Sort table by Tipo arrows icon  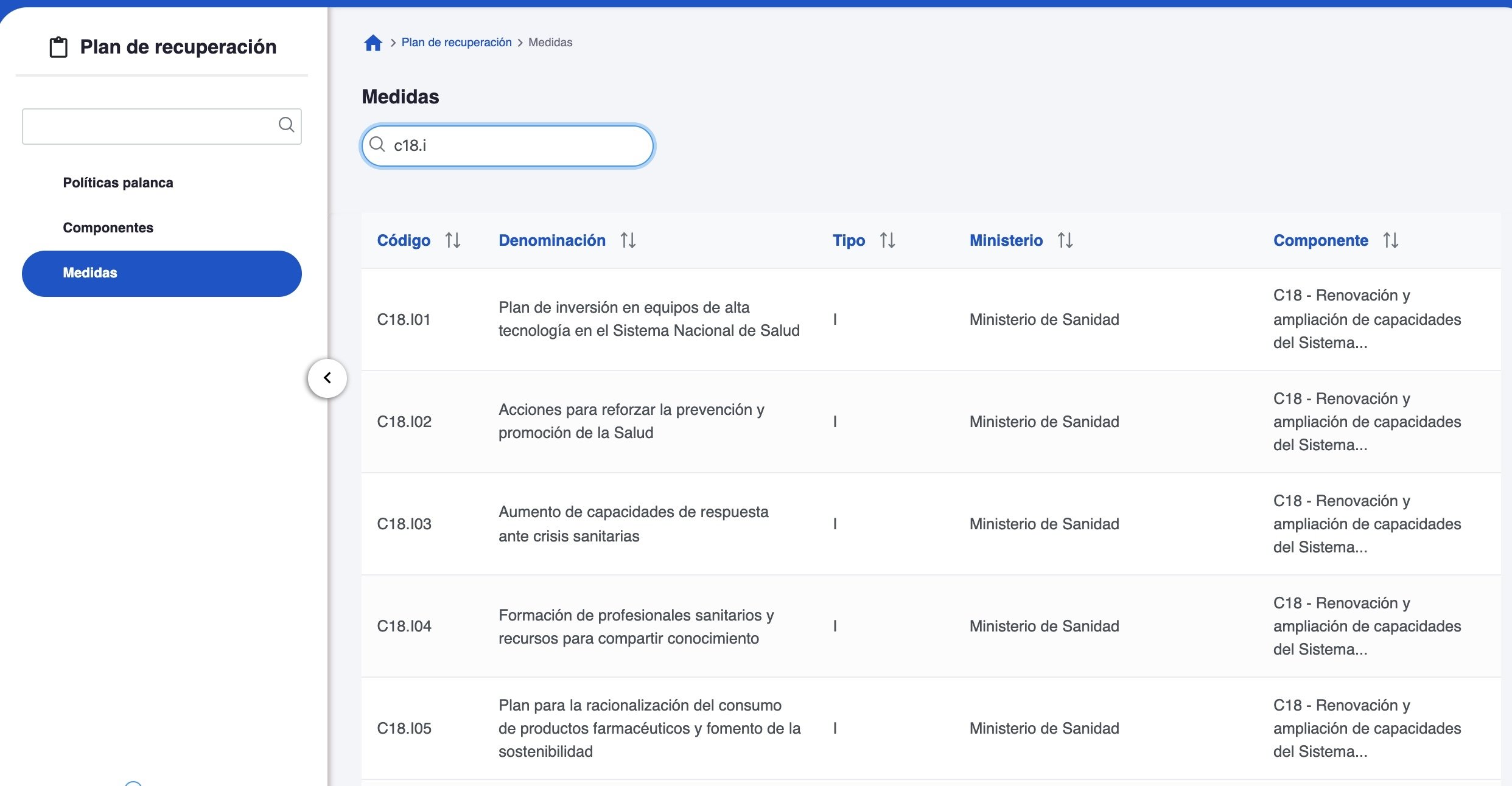[x=887, y=240]
